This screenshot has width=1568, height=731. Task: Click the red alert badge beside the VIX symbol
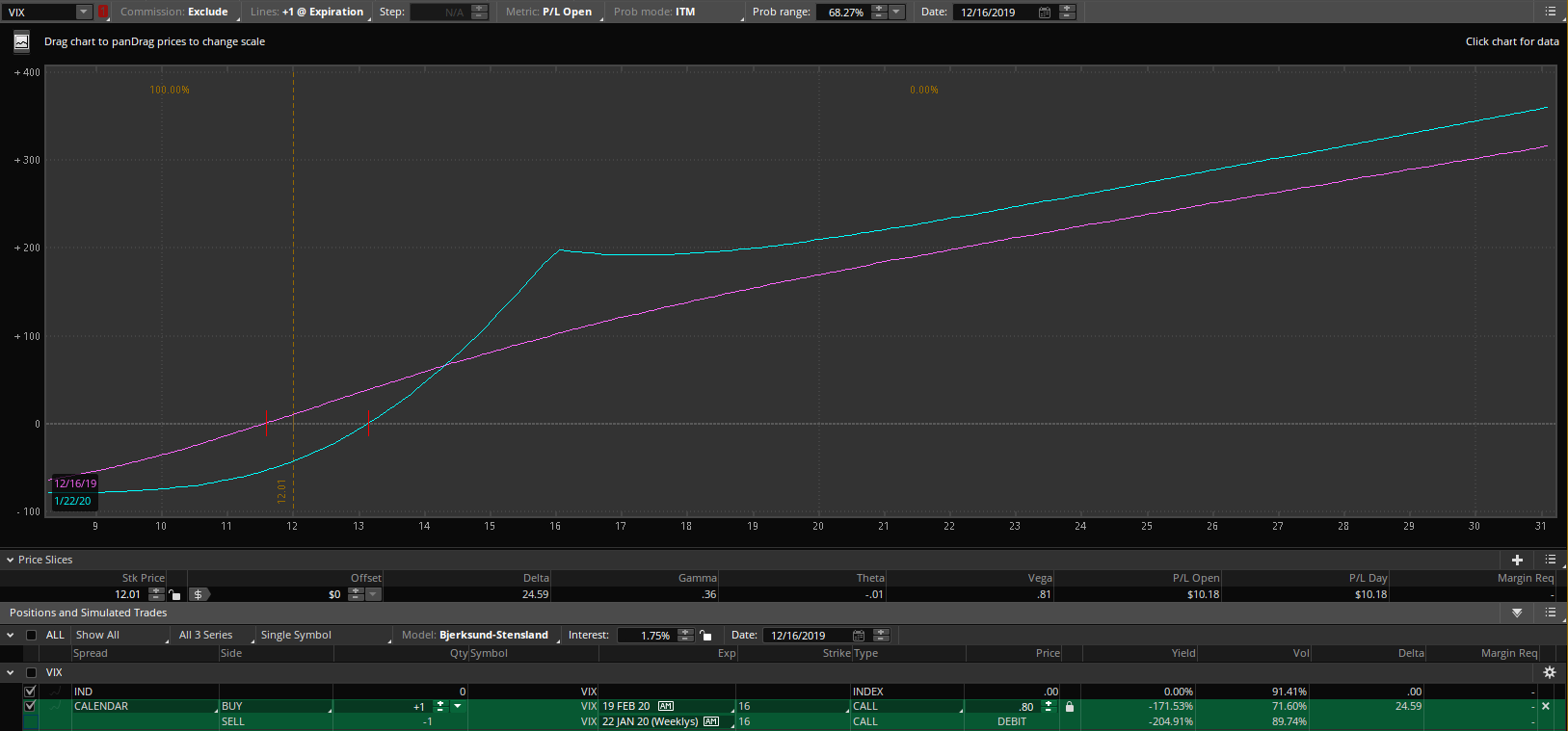[x=102, y=13]
